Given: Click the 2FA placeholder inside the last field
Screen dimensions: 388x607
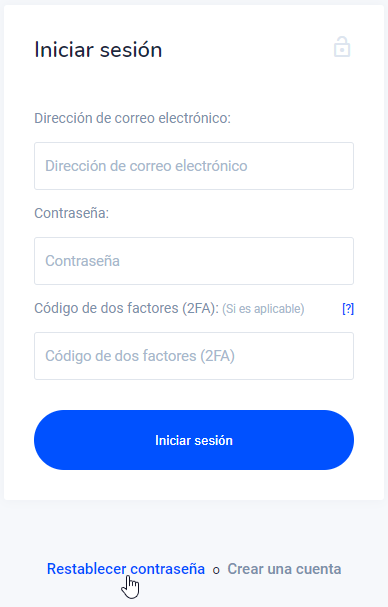Looking at the screenshot, I should click(140, 356).
